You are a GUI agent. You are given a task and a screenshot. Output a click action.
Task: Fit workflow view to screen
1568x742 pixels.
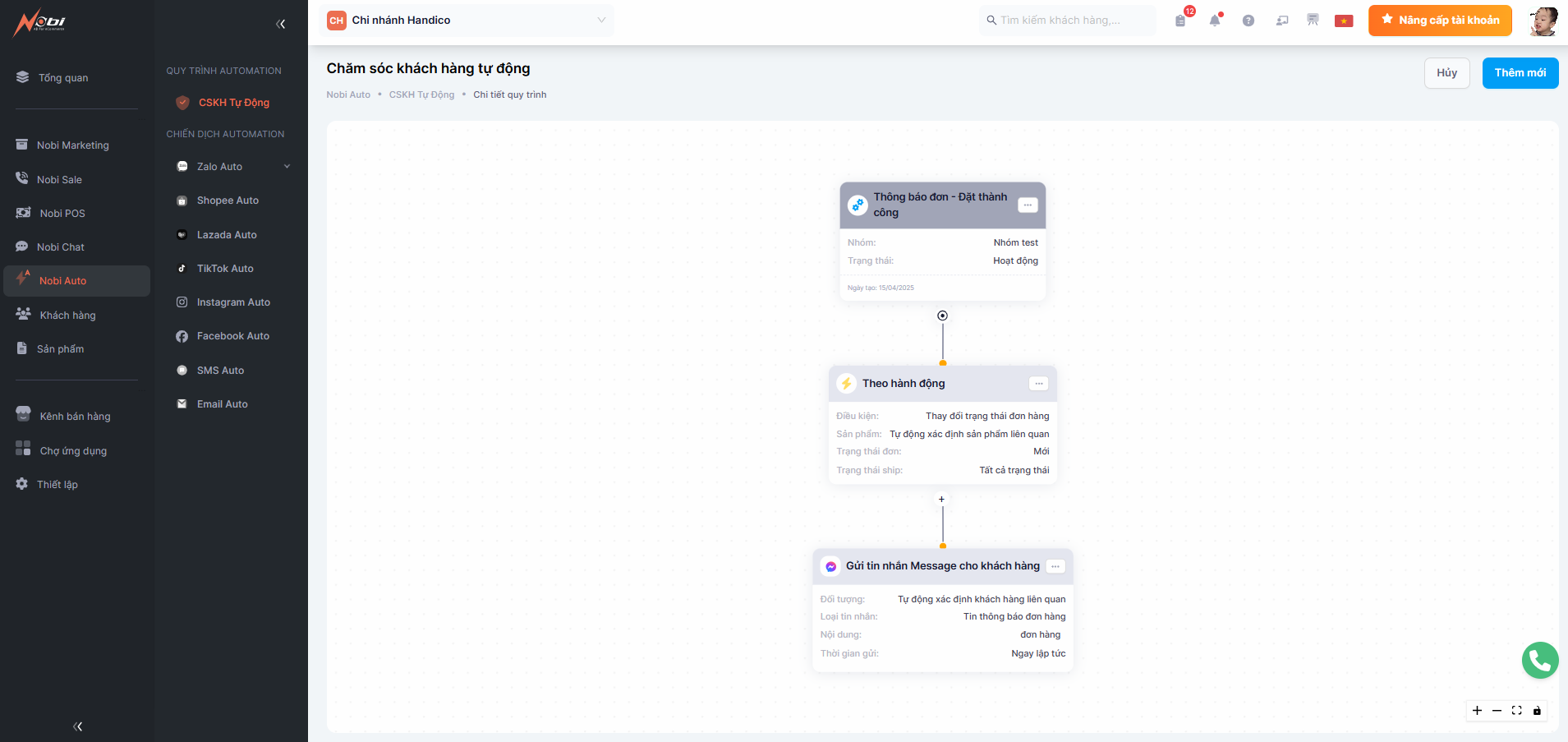1516,711
